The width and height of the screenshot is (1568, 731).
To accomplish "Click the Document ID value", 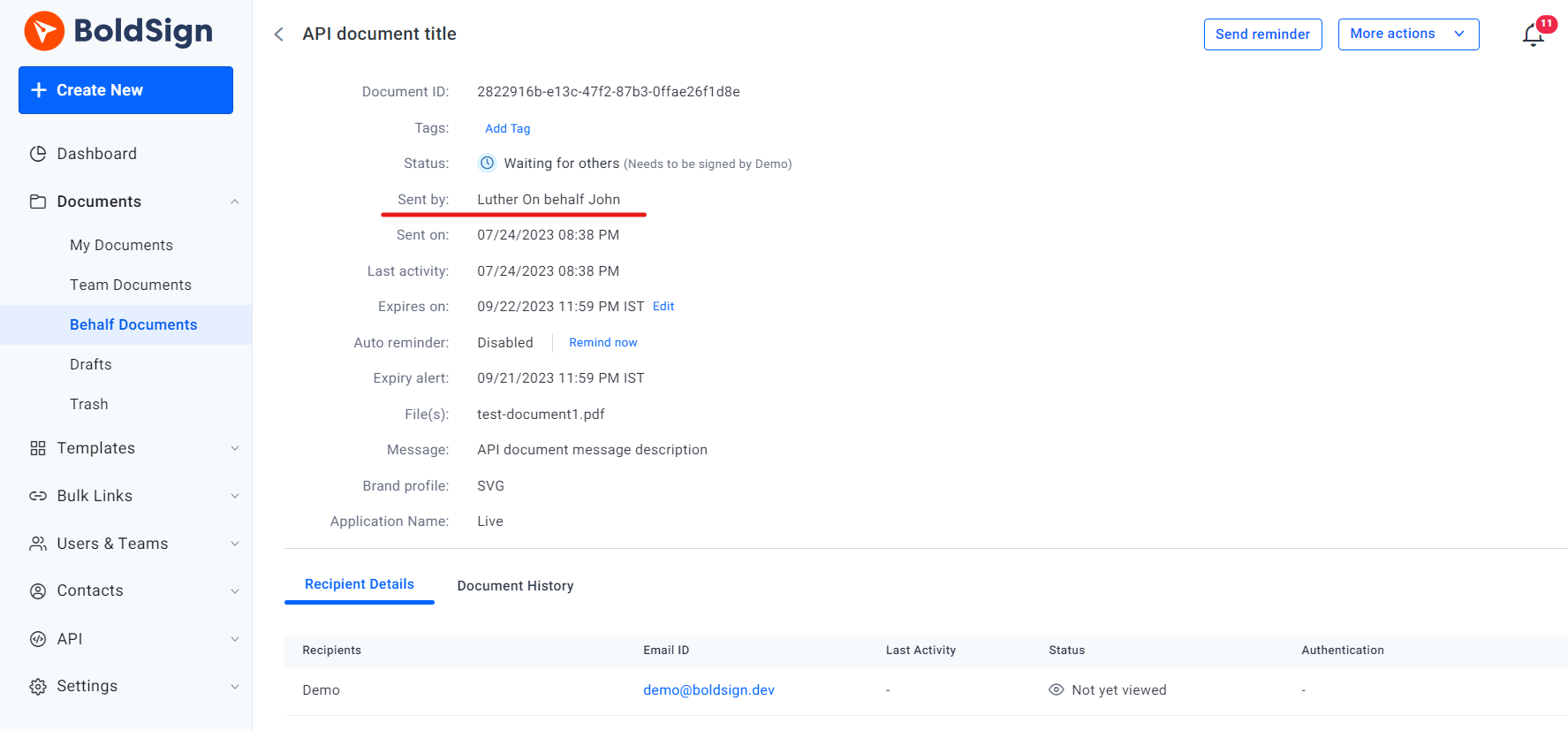I will tap(609, 92).
